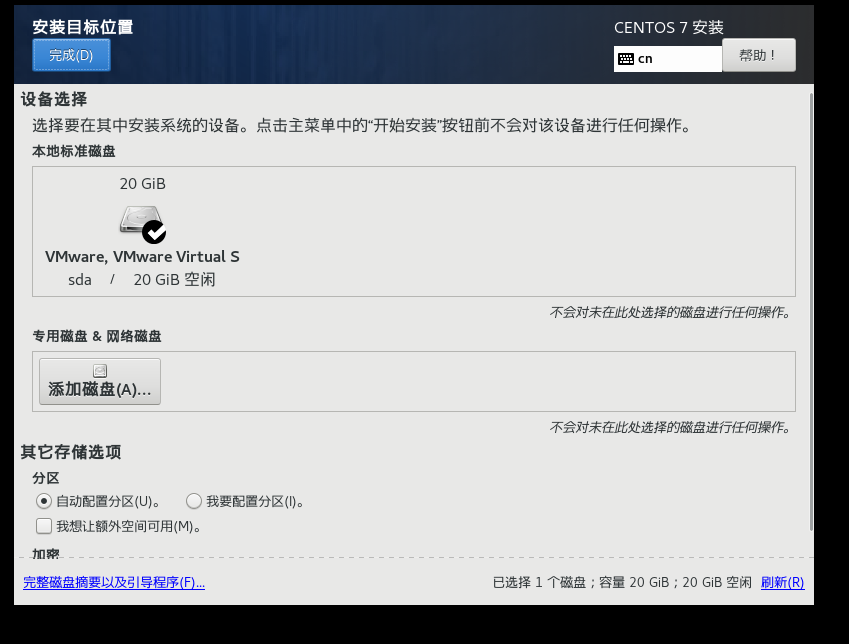Click the 已选择 1 个磁盘 status summary text
This screenshot has height=644, width=849.
click(x=622, y=582)
